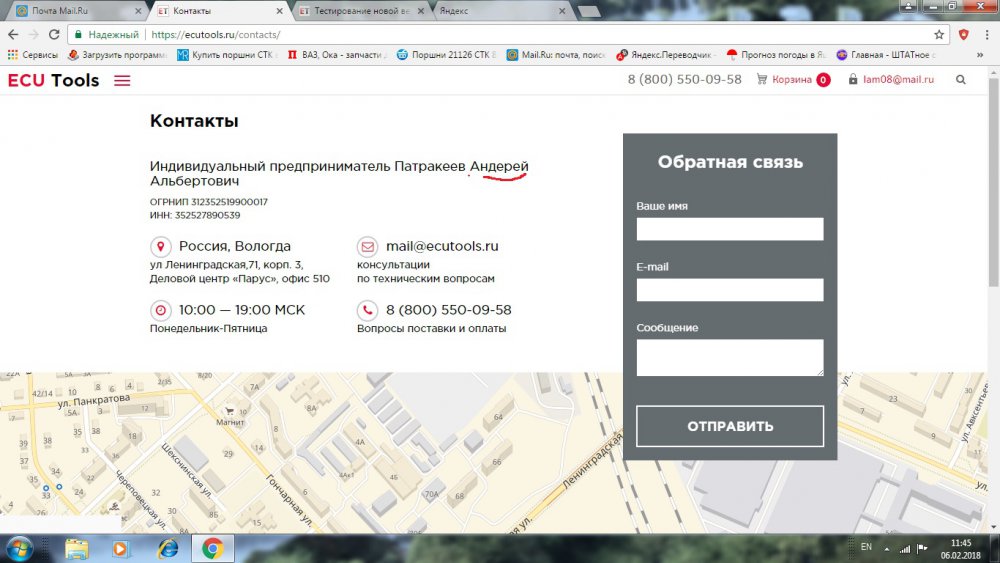Open the ECU Tools hamburger menu
1000x563 pixels.
(122, 80)
